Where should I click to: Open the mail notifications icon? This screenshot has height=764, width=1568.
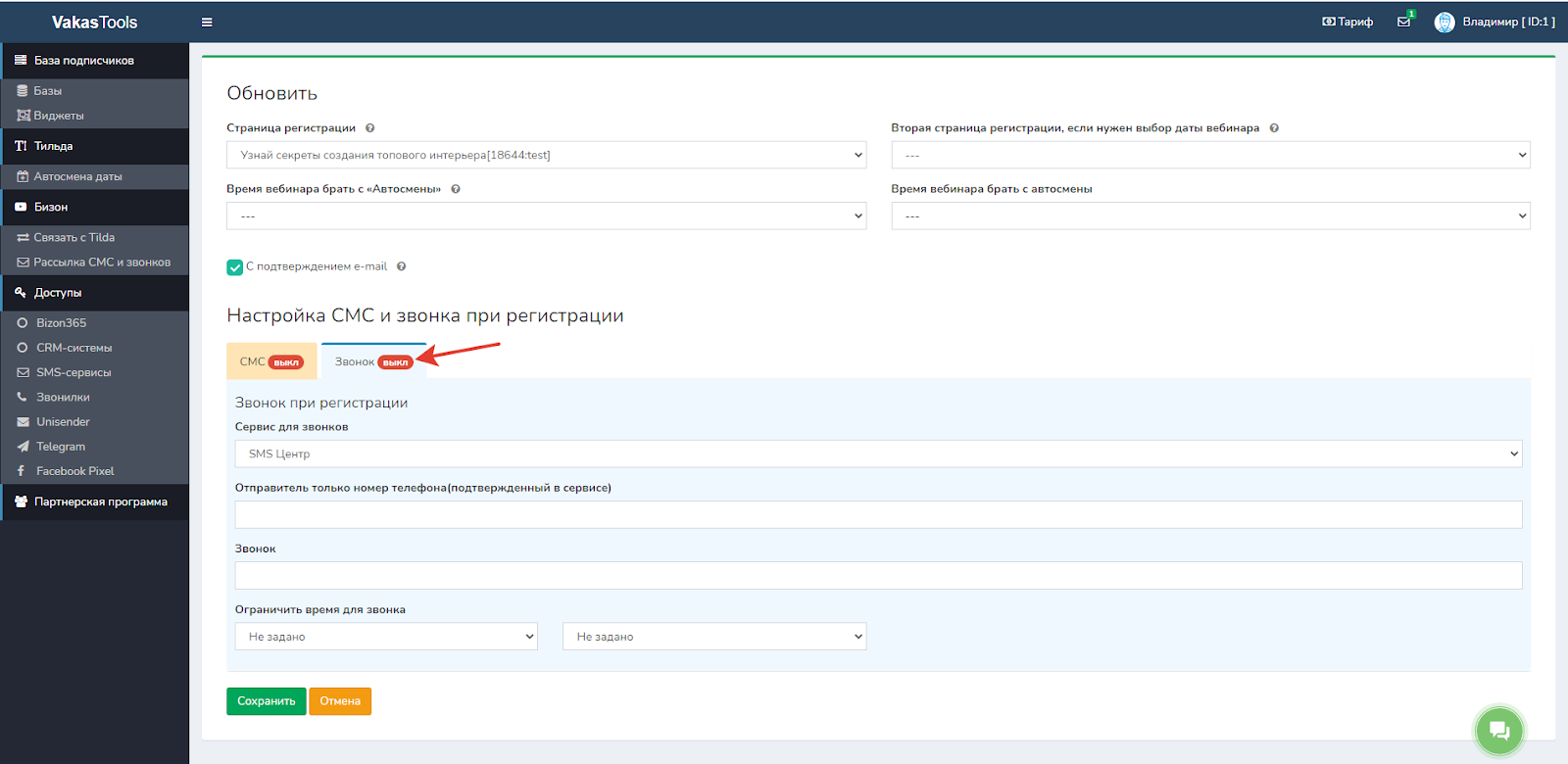click(x=1404, y=22)
